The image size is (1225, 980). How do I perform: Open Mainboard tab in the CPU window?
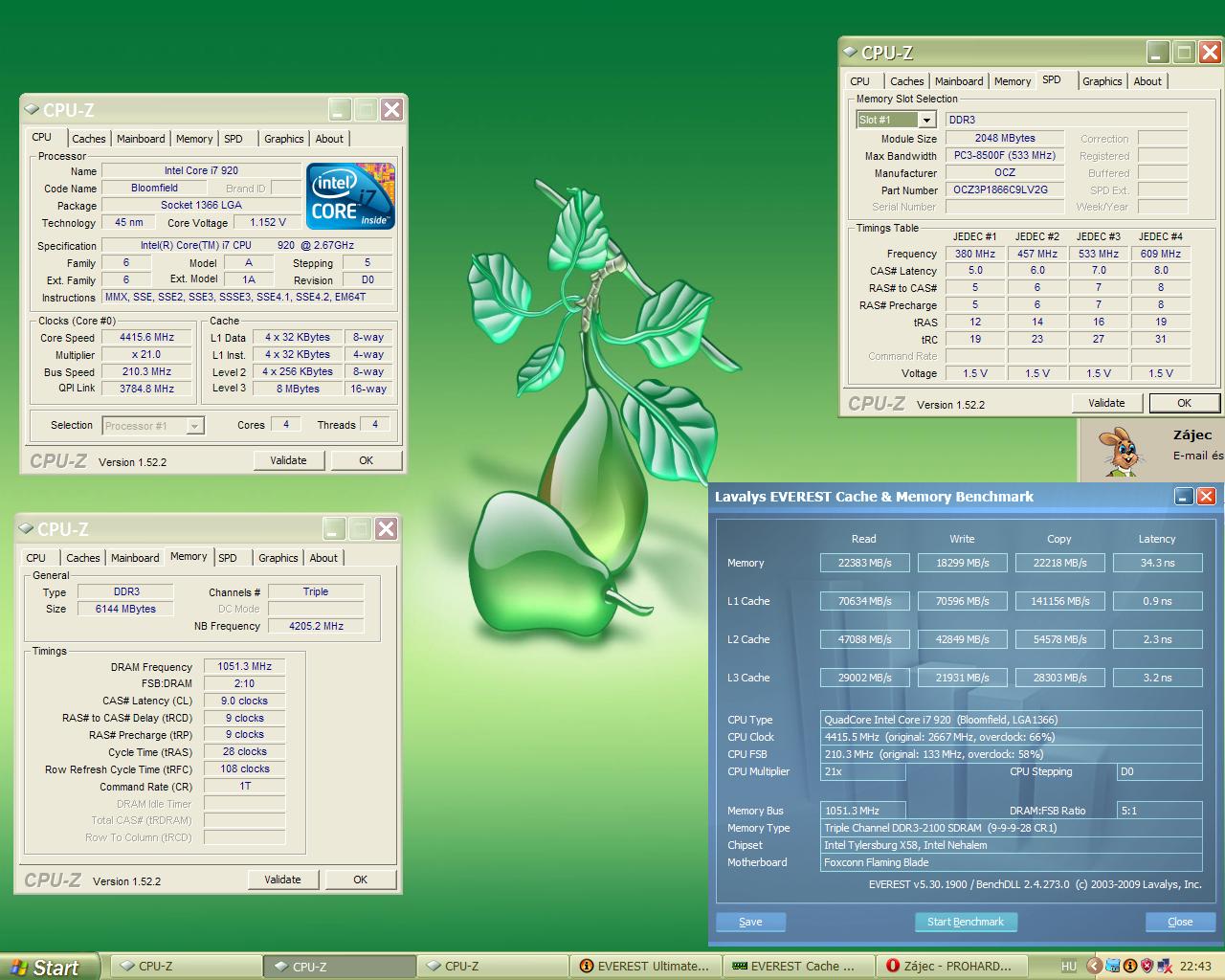click(141, 139)
